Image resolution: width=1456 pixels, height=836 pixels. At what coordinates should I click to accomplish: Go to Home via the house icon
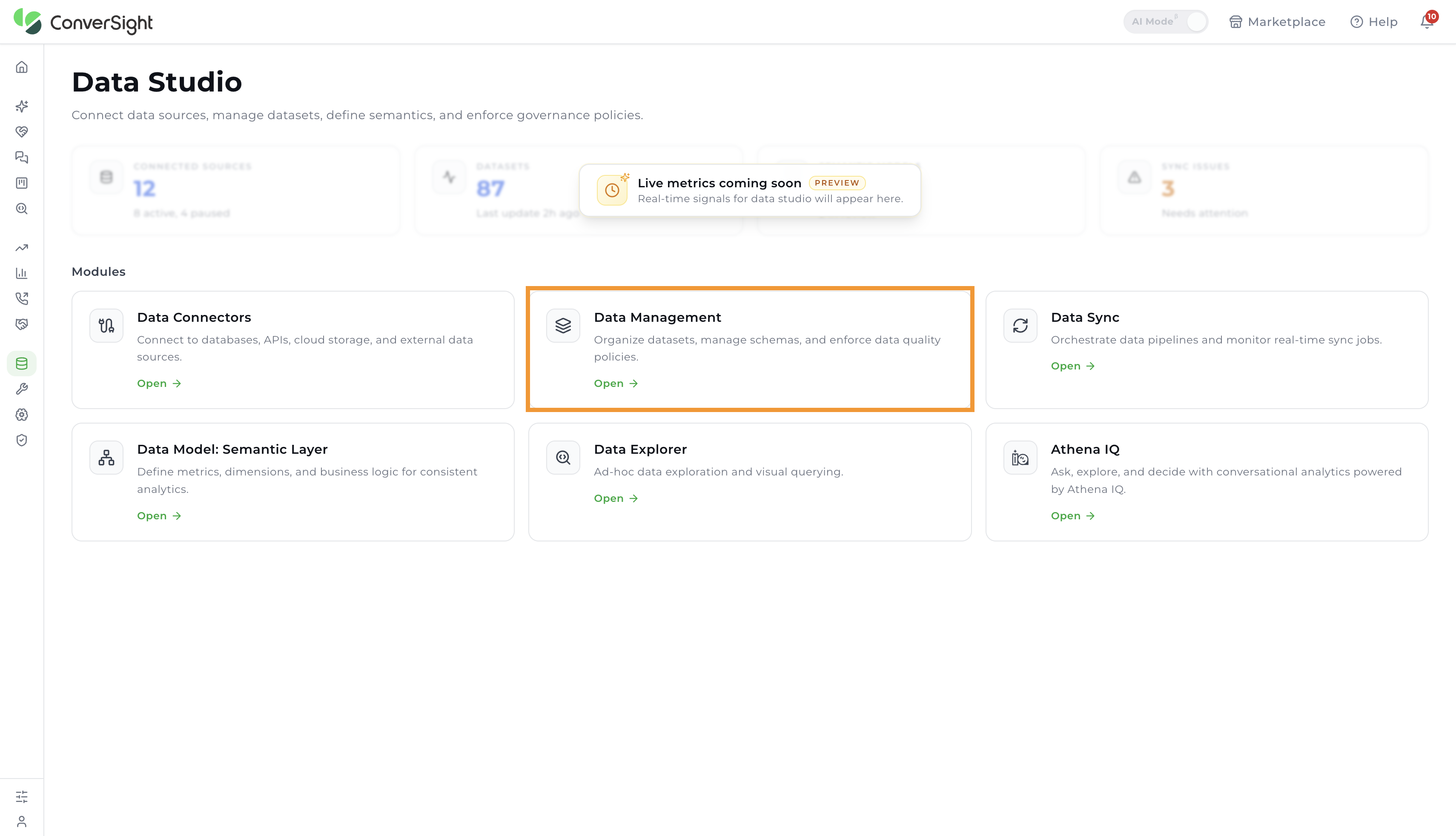pos(22,67)
